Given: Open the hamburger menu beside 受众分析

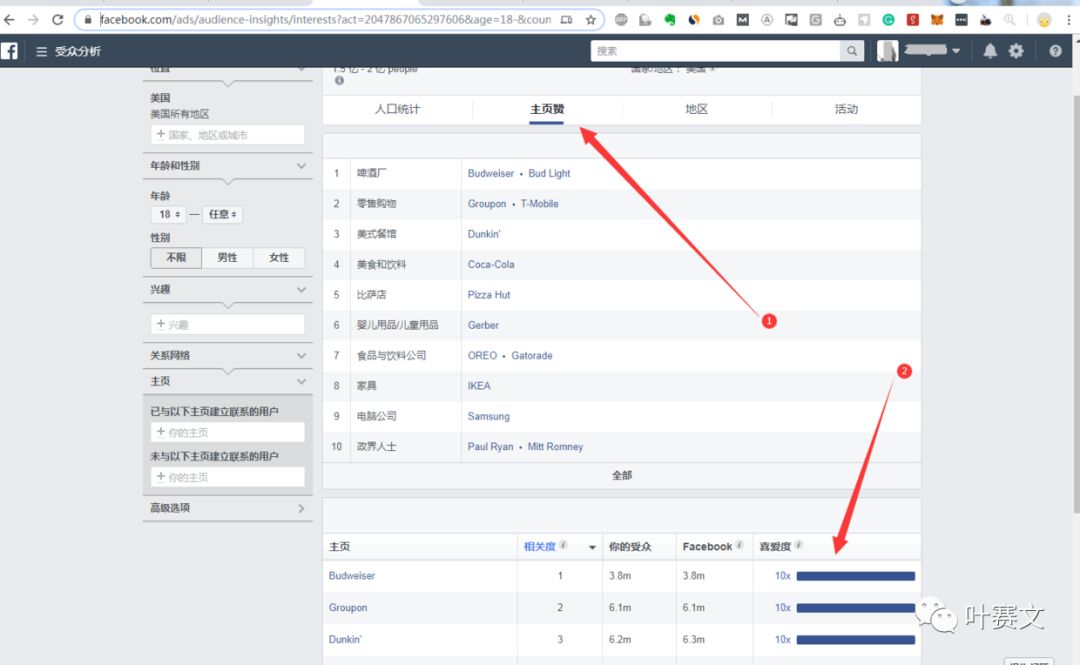Looking at the screenshot, I should (41, 52).
